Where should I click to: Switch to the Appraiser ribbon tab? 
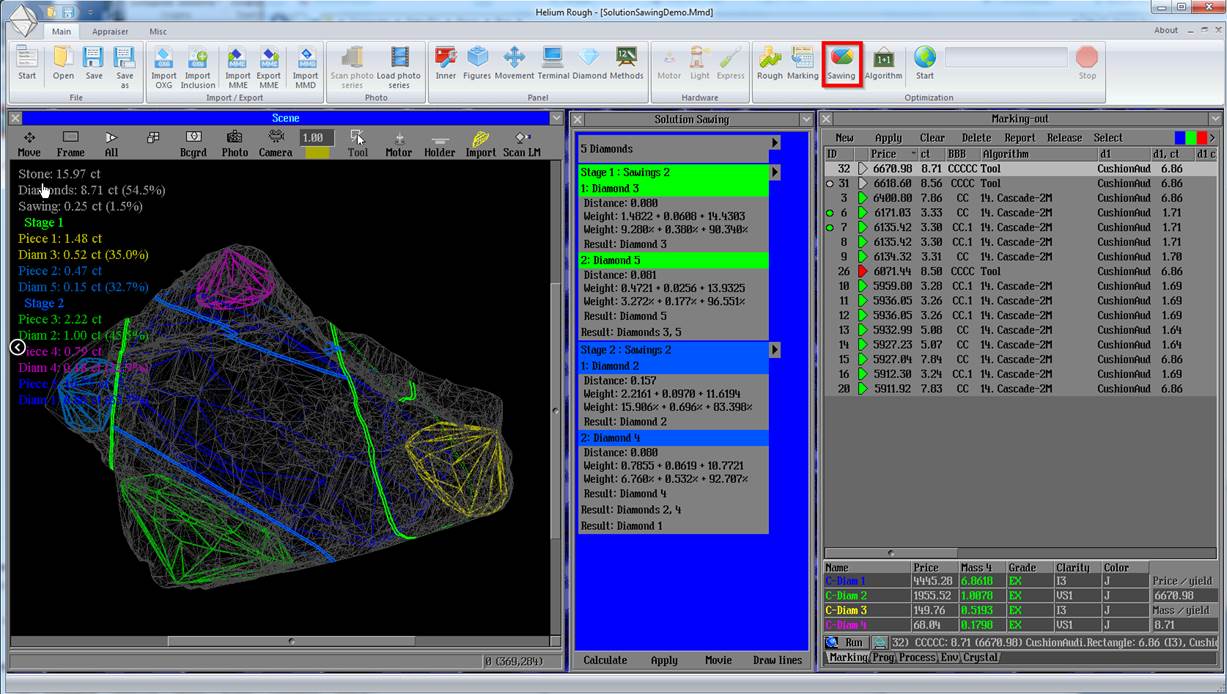pyautogui.click(x=110, y=31)
